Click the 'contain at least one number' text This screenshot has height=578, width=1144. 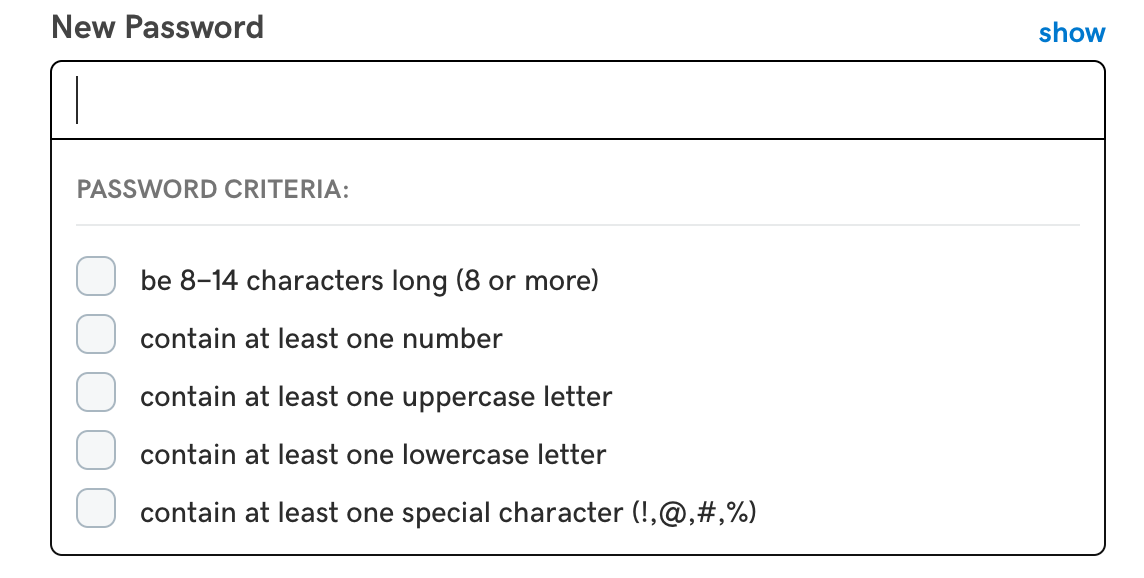(x=321, y=339)
